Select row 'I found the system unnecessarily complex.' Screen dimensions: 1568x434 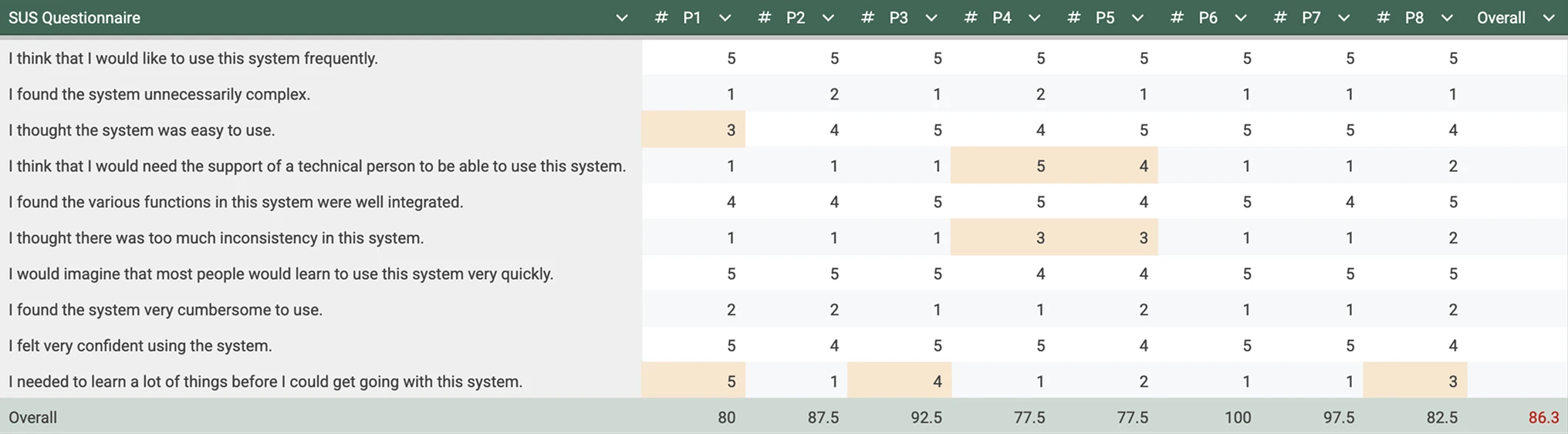click(x=784, y=94)
